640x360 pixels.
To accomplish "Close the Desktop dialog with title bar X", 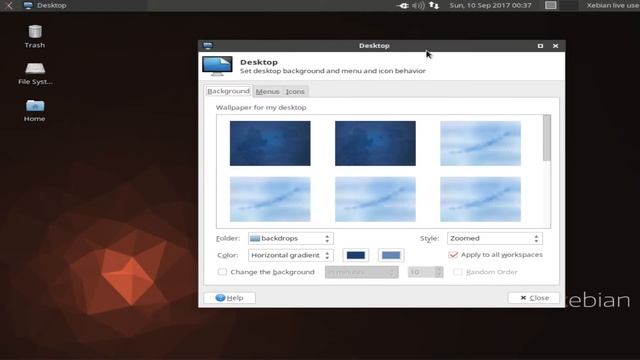I will pyautogui.click(x=555, y=46).
